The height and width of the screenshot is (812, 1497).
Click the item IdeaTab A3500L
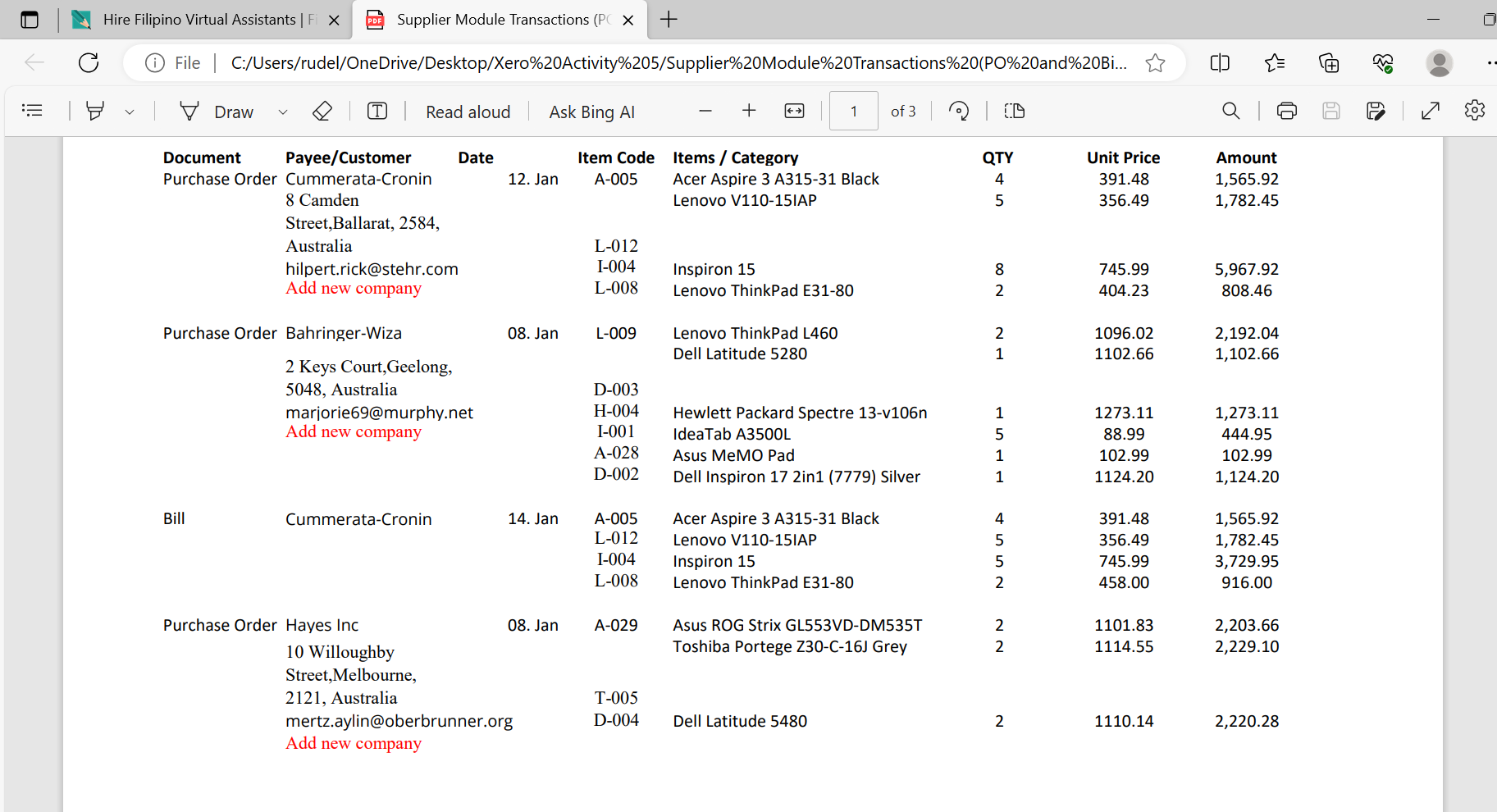pyautogui.click(x=732, y=434)
